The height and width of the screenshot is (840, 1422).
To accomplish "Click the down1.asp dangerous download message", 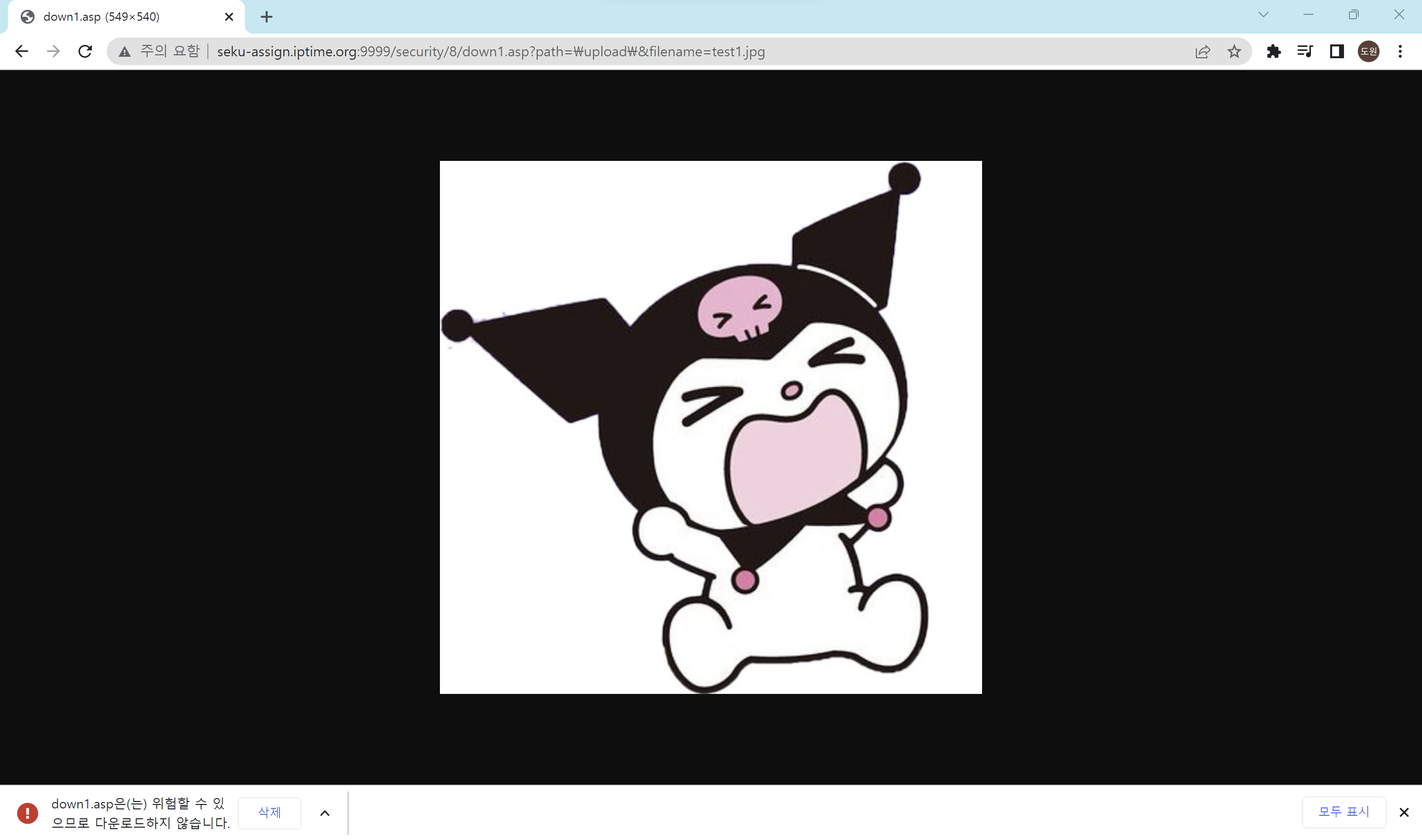I will click(x=140, y=813).
